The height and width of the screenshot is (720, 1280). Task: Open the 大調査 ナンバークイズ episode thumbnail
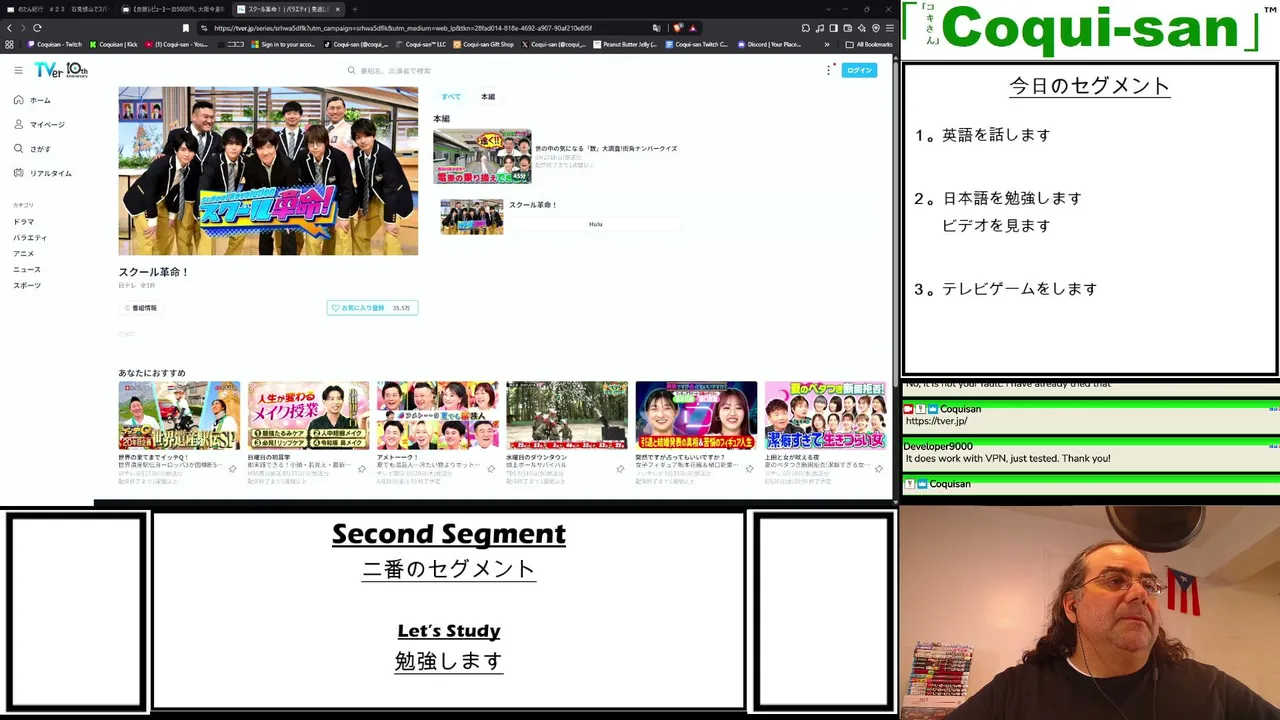pos(482,156)
